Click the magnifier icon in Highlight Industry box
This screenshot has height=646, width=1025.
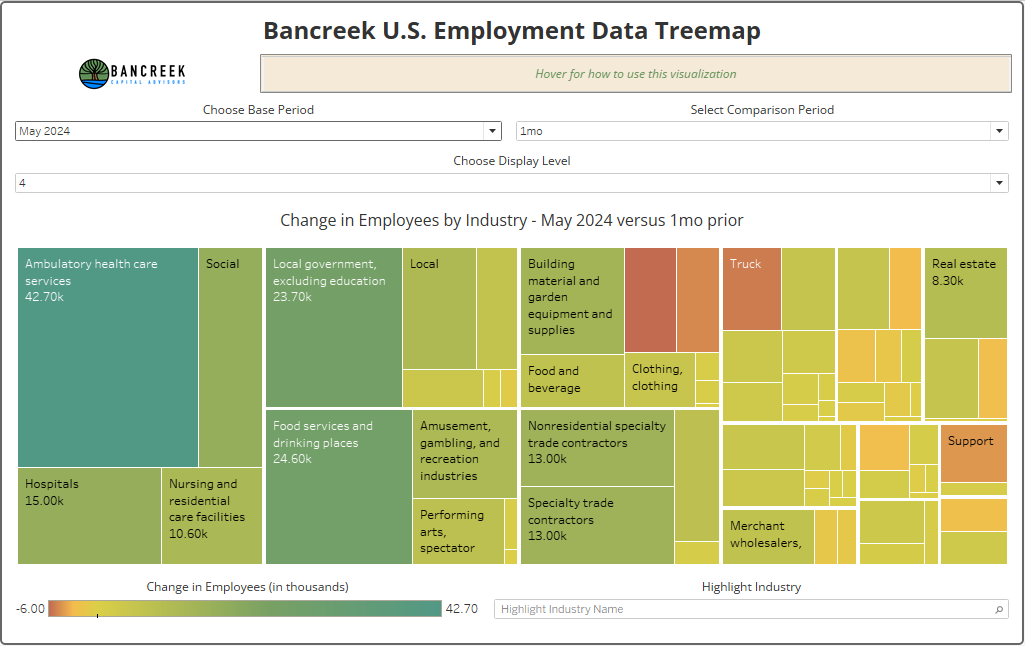(999, 608)
